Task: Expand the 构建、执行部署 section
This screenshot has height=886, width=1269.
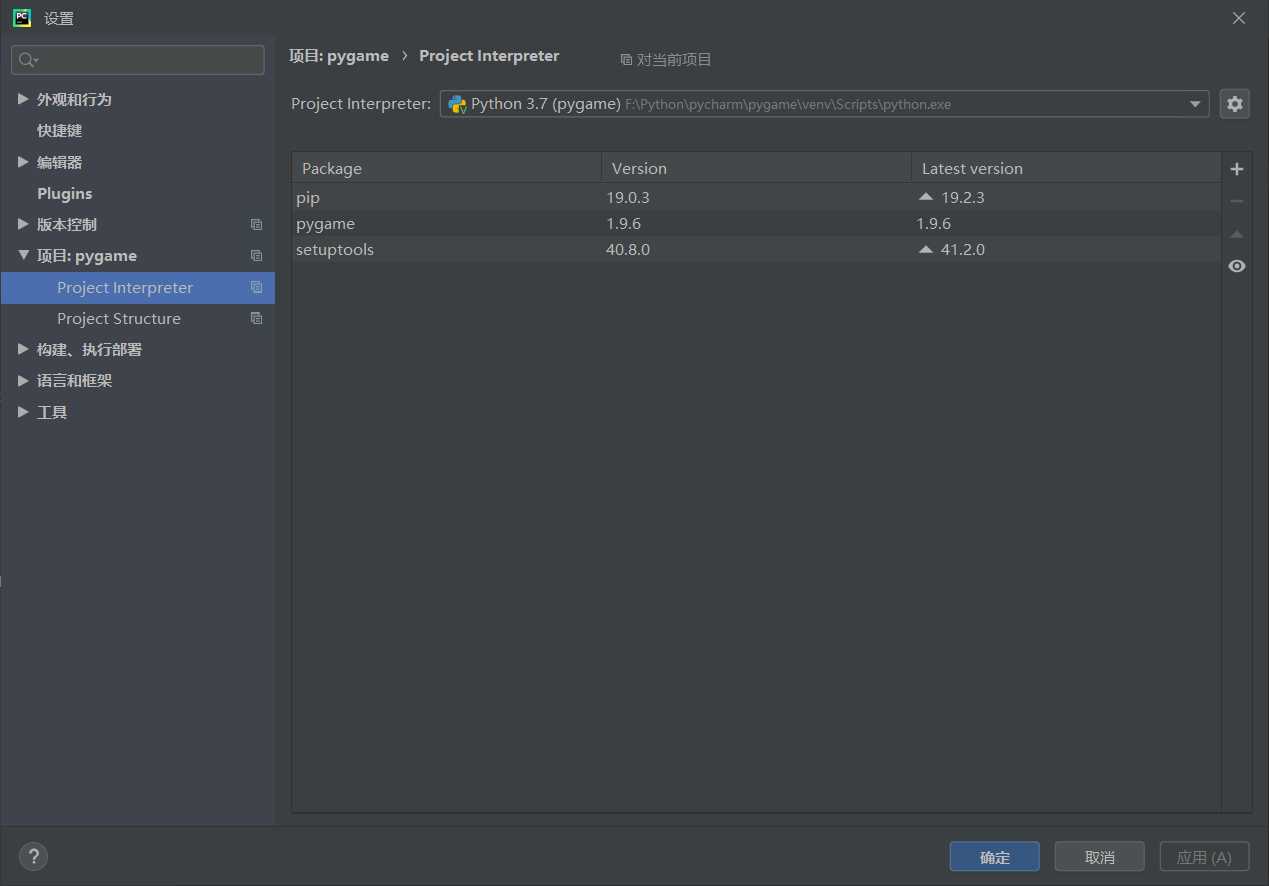Action: [23, 349]
